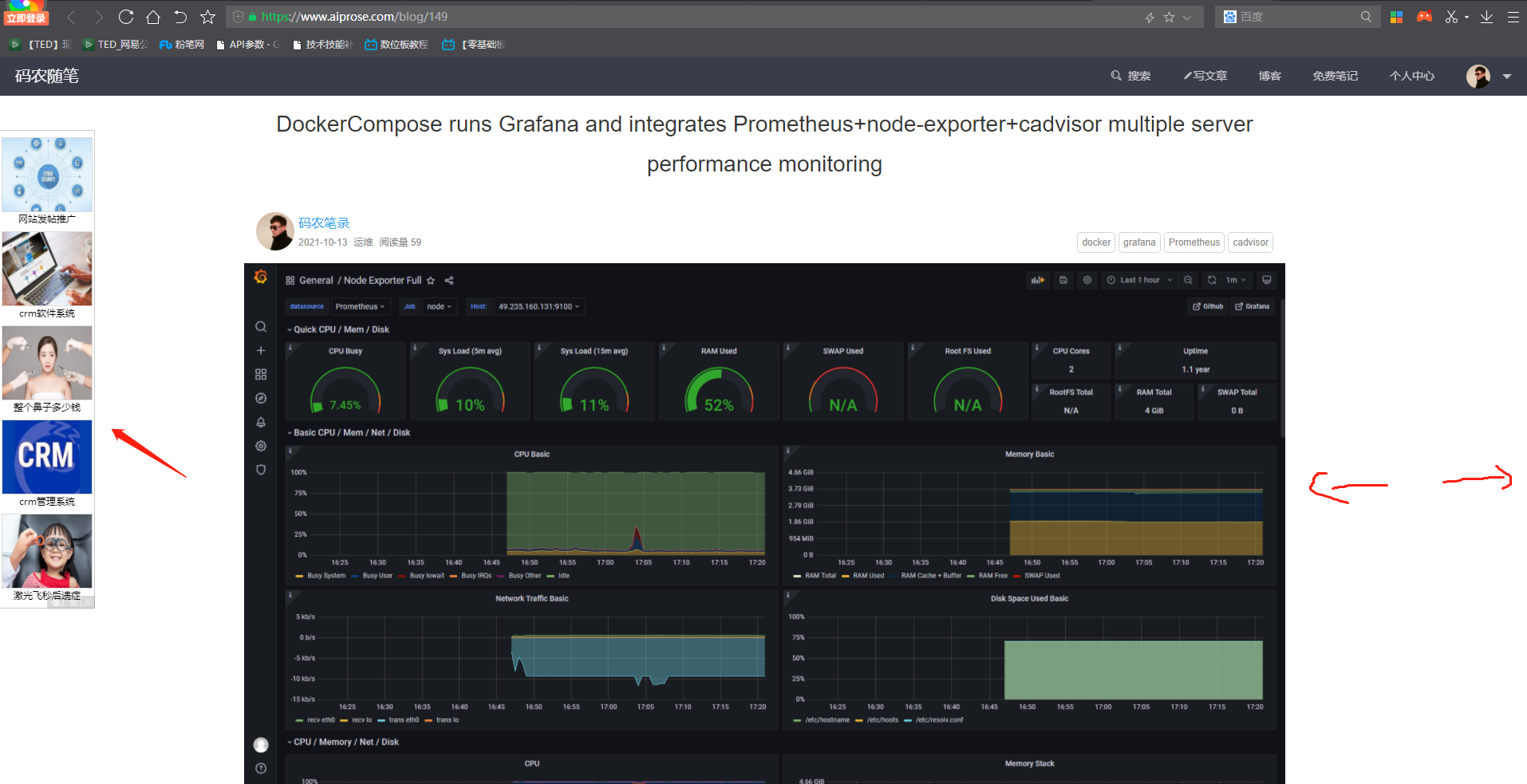The image size is (1527, 784).
Task: Open the colorful grid apps icon
Action: click(x=1396, y=17)
